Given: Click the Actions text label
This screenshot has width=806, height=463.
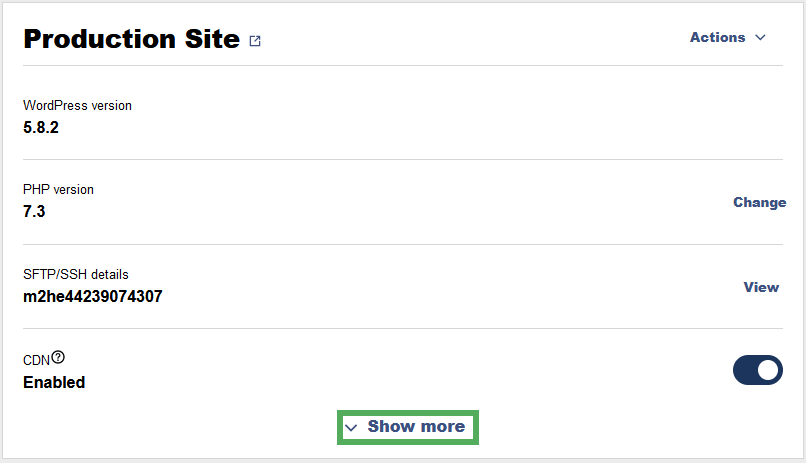Looking at the screenshot, I should (718, 38).
